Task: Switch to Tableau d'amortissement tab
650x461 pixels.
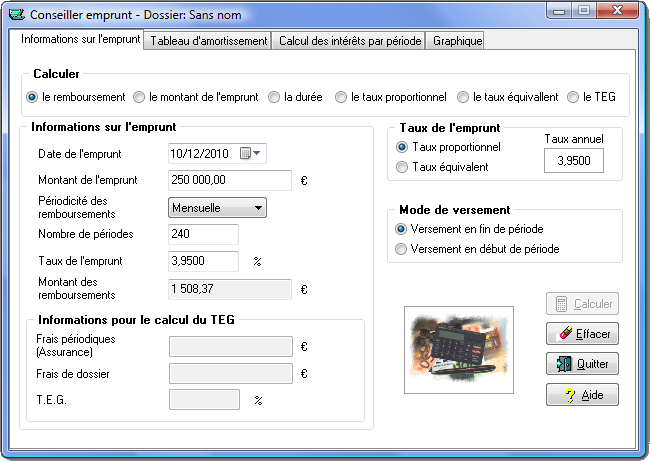Action: click(x=208, y=41)
